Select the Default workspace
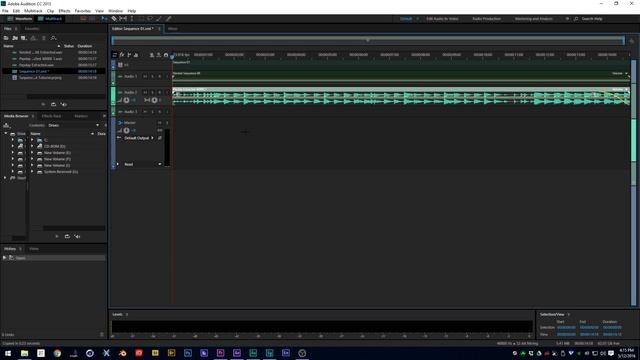640x360 pixels. tap(406, 19)
